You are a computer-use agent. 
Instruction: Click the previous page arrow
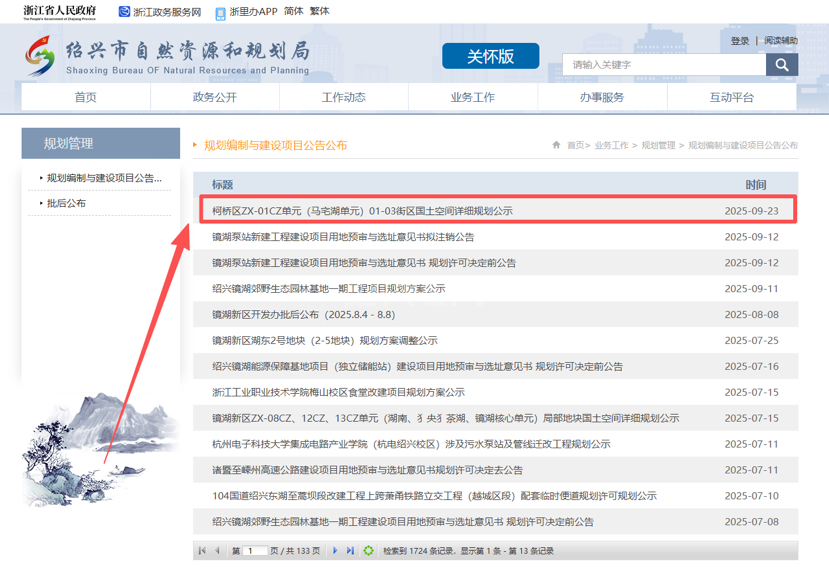(x=218, y=551)
